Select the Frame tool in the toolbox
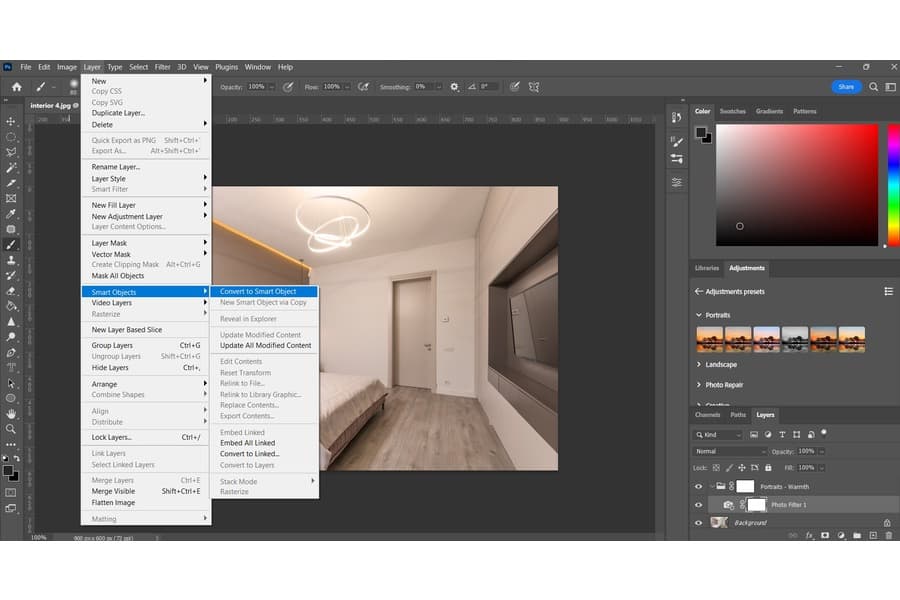The width and height of the screenshot is (900, 600). coord(11,199)
